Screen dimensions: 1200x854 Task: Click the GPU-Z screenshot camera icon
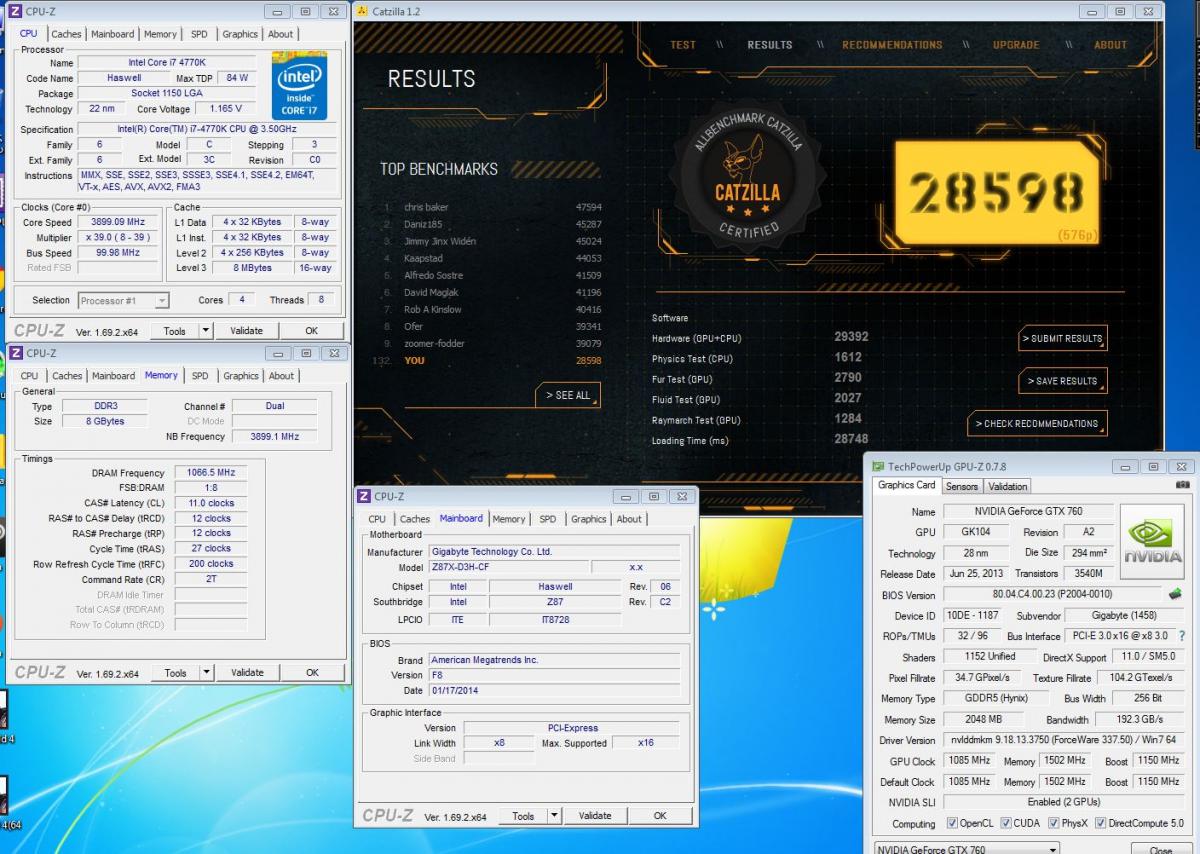1184,485
